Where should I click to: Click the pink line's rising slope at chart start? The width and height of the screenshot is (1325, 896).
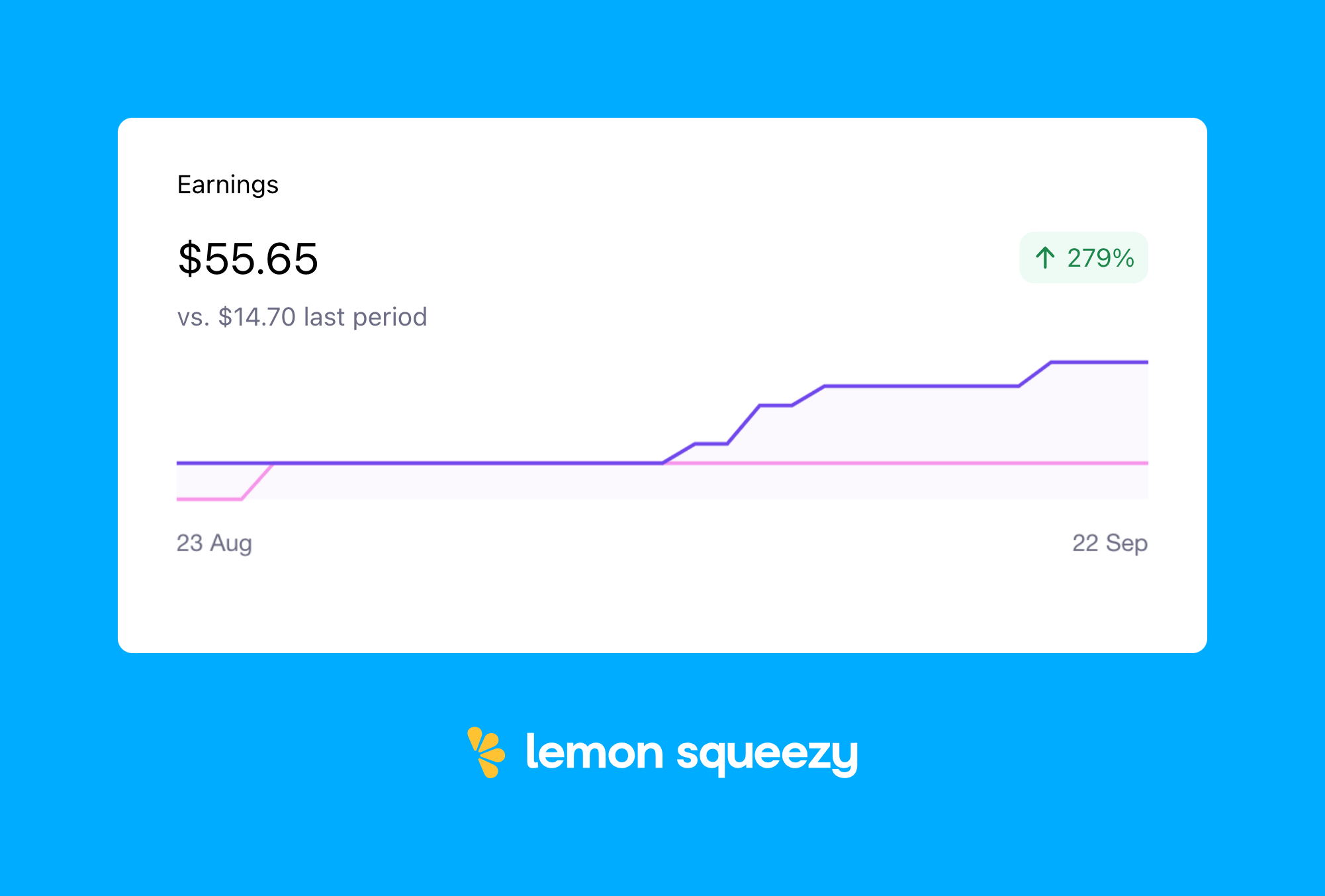click(257, 481)
